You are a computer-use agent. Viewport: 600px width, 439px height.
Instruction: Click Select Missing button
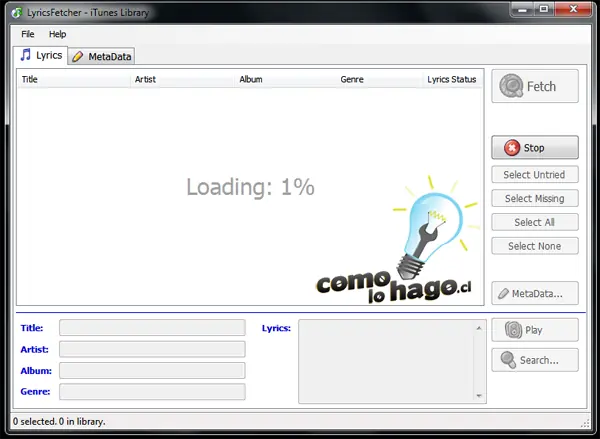click(x=535, y=198)
